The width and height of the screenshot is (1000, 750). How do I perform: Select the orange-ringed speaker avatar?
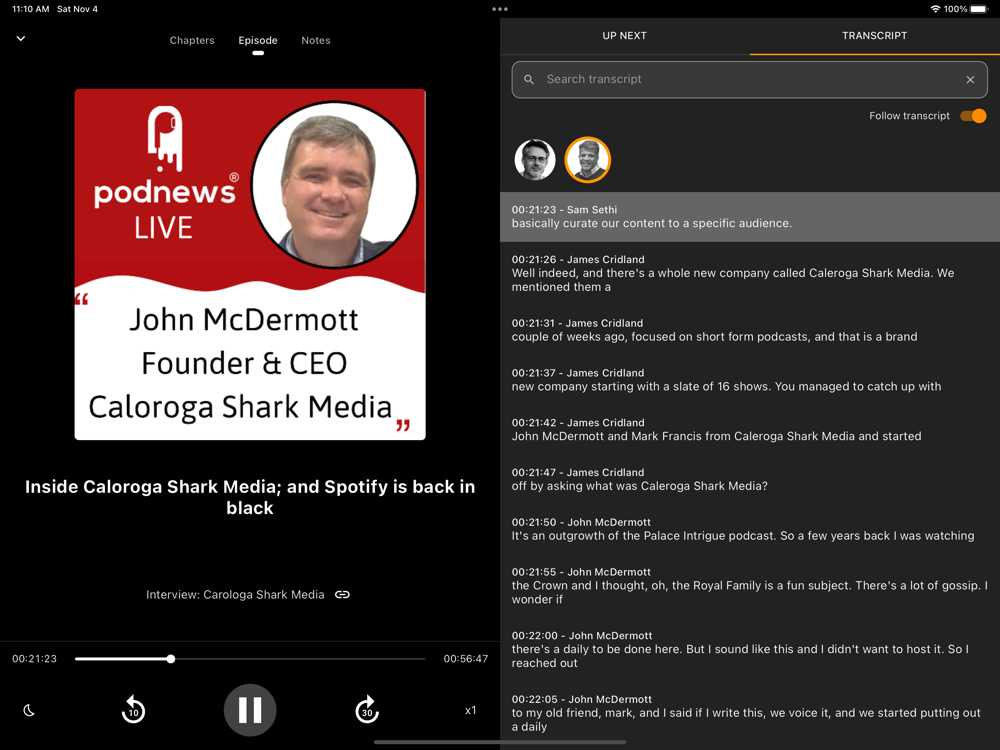(587, 159)
